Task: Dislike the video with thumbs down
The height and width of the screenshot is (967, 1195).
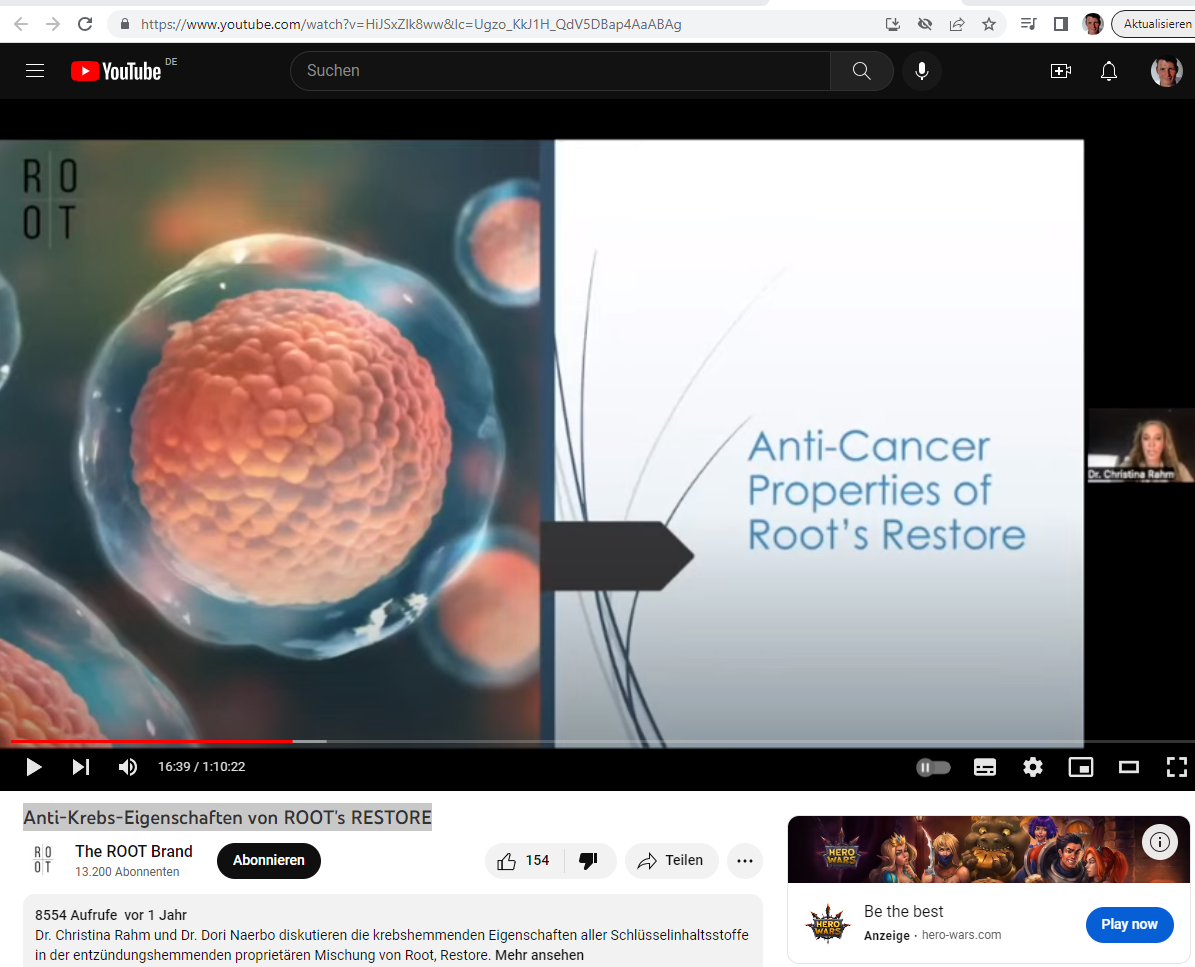Action: pos(588,860)
